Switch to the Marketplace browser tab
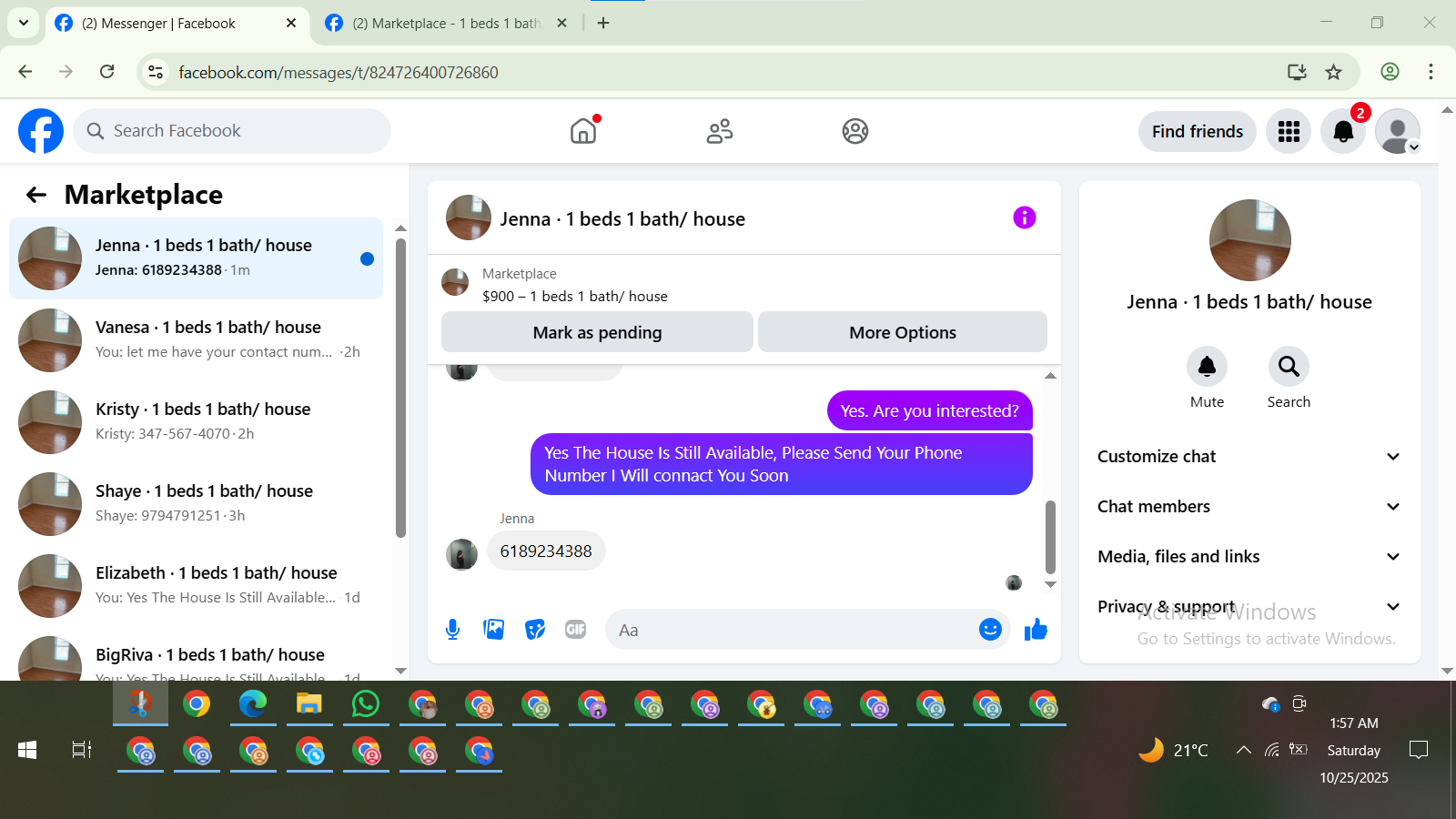 click(x=446, y=24)
